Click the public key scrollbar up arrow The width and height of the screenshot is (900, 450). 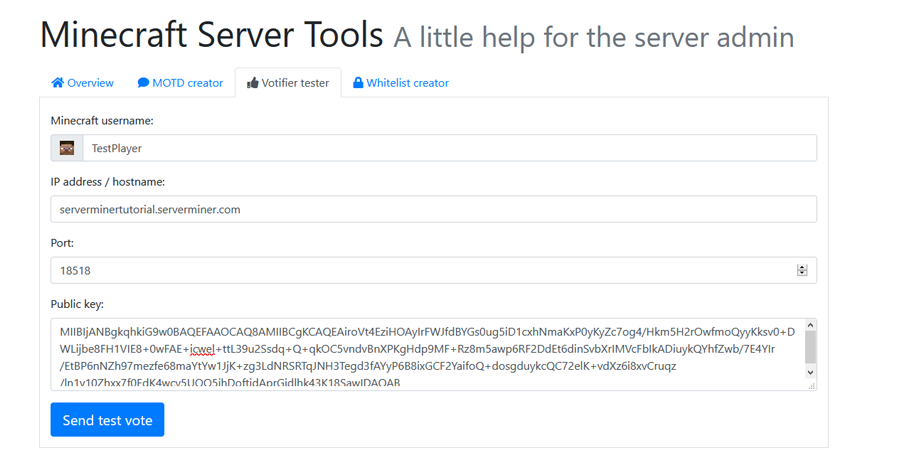[810, 325]
